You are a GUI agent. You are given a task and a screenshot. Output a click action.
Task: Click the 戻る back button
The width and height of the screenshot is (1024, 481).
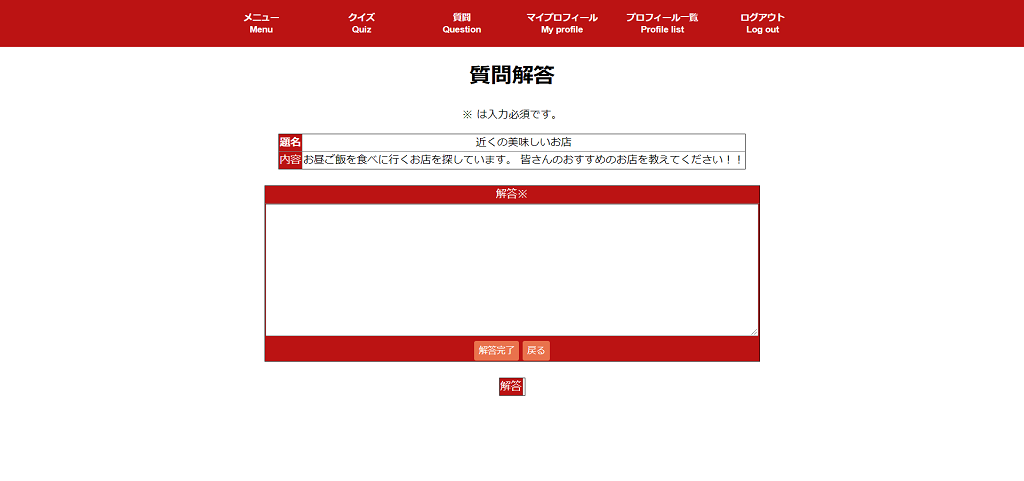click(536, 350)
